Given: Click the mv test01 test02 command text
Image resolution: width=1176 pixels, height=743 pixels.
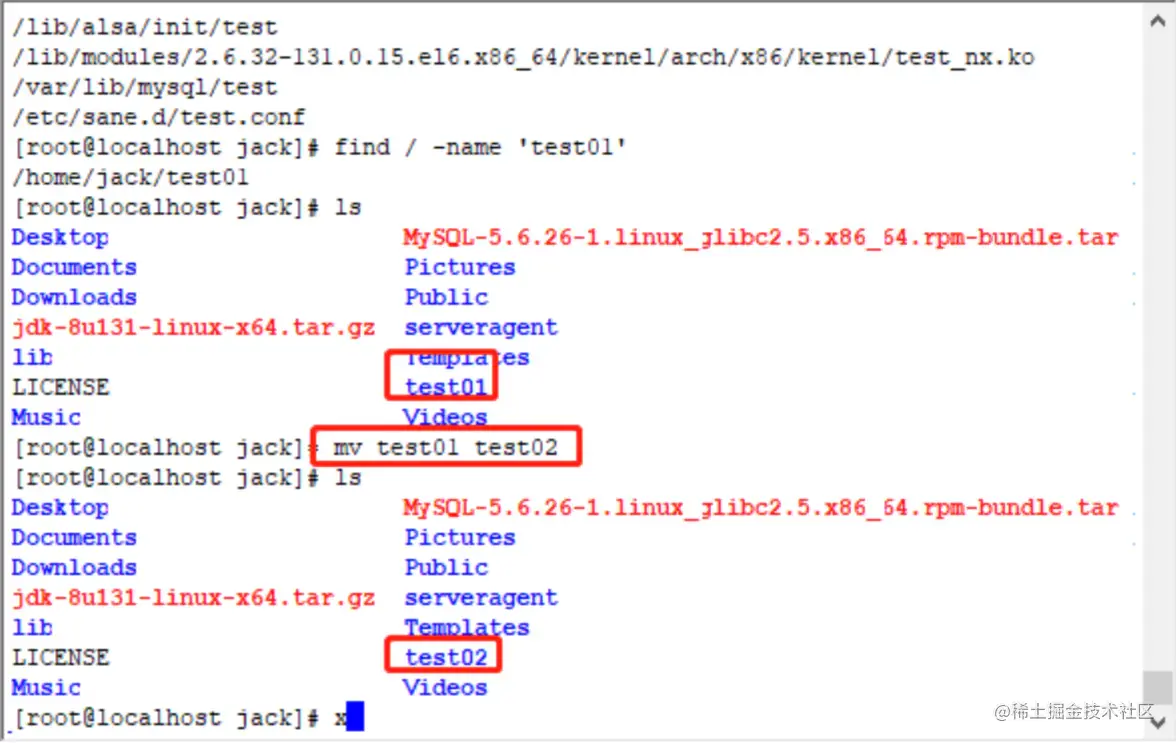Looking at the screenshot, I should coord(446,448).
